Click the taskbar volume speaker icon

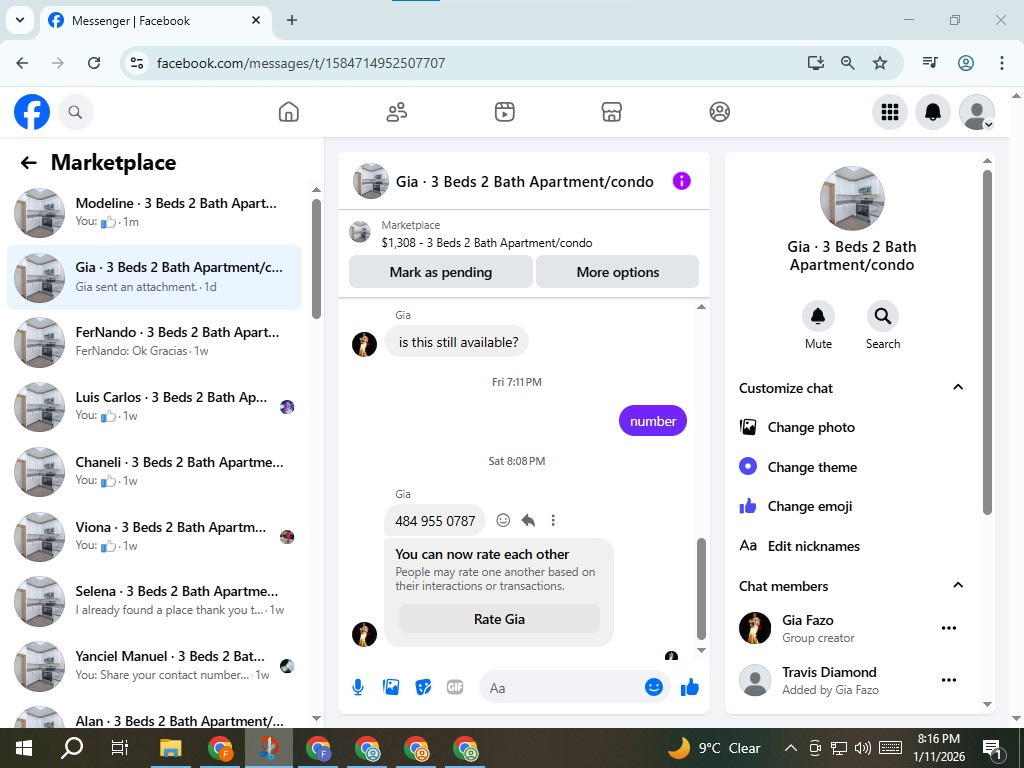(863, 748)
